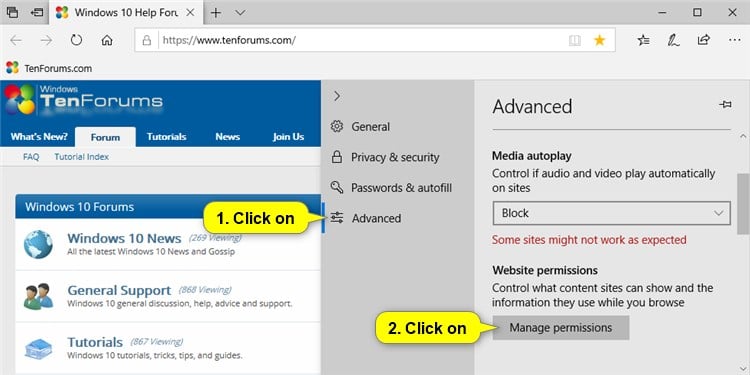The image size is (750, 375).
Task: Go to the home page icon
Action: point(107,40)
